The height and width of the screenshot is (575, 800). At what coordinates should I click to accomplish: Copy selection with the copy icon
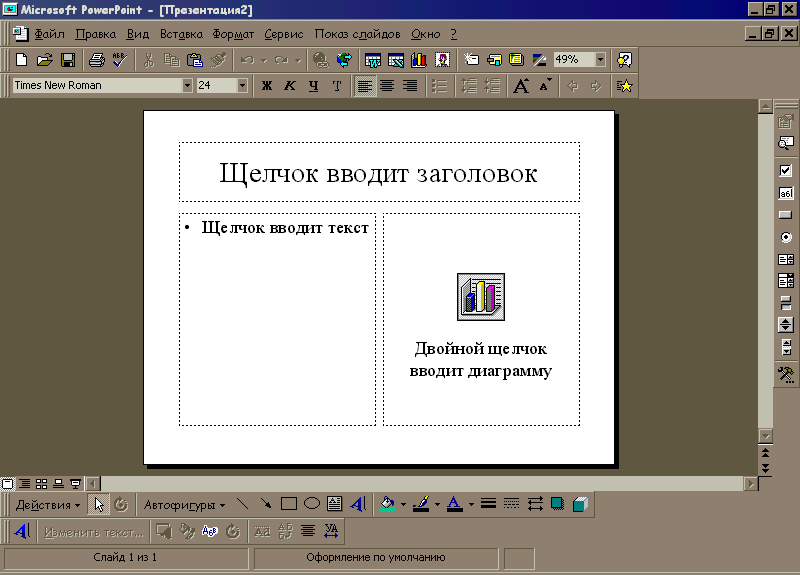click(171, 60)
